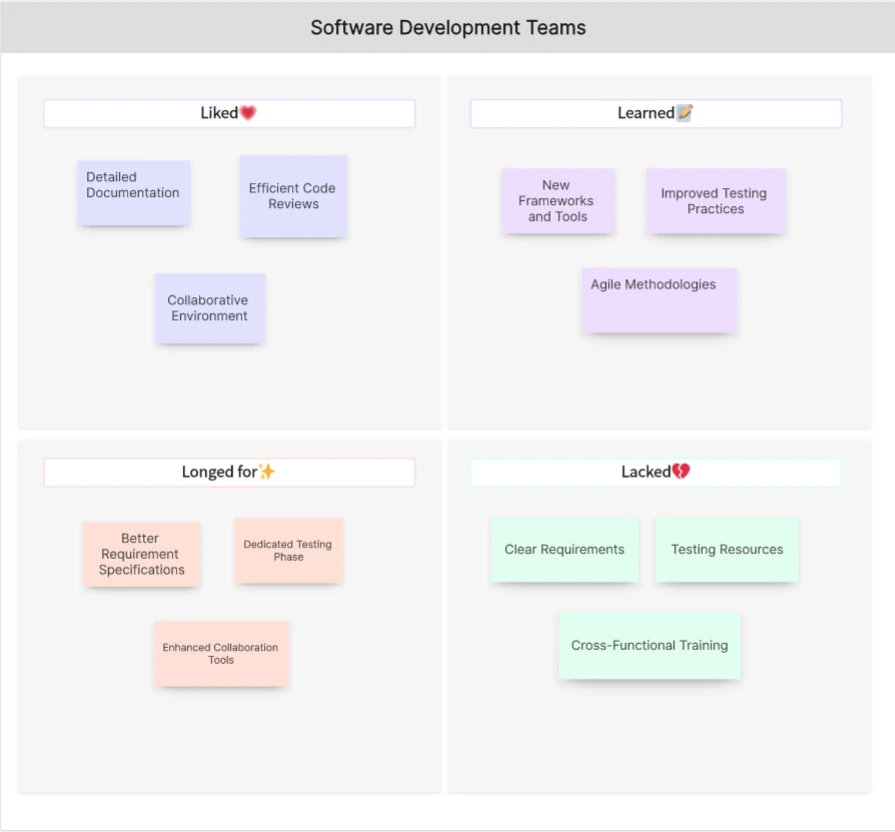
Task: Click the red heart emoji beside Liked
Action: pyautogui.click(x=248, y=113)
